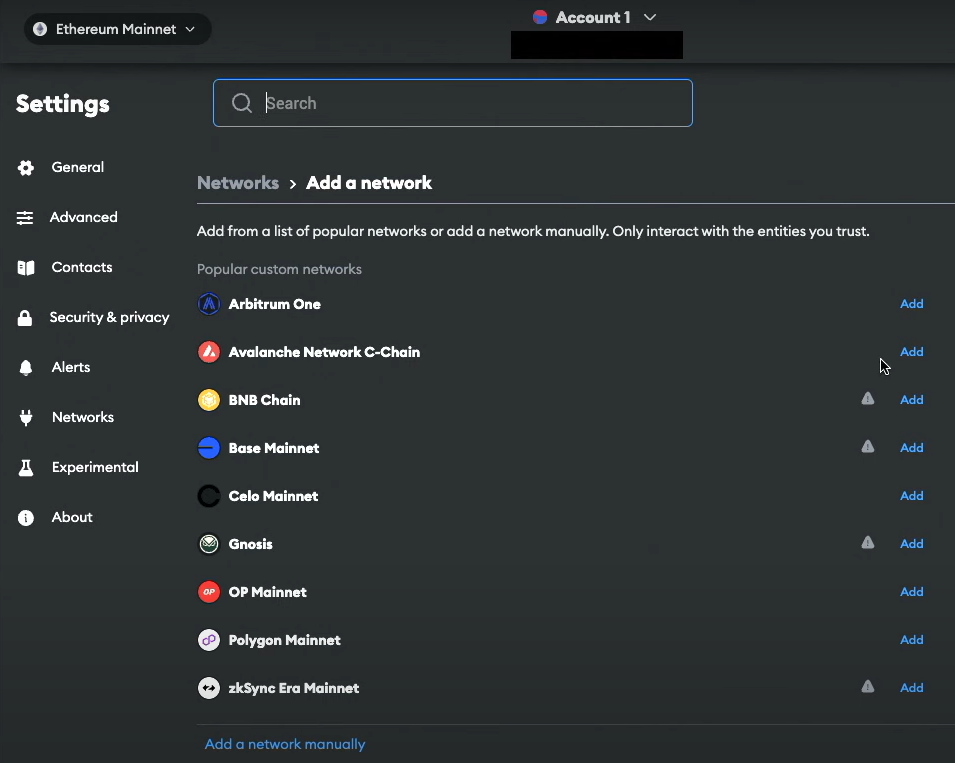
Task: Click the zkSync Era logo
Action: click(x=209, y=688)
